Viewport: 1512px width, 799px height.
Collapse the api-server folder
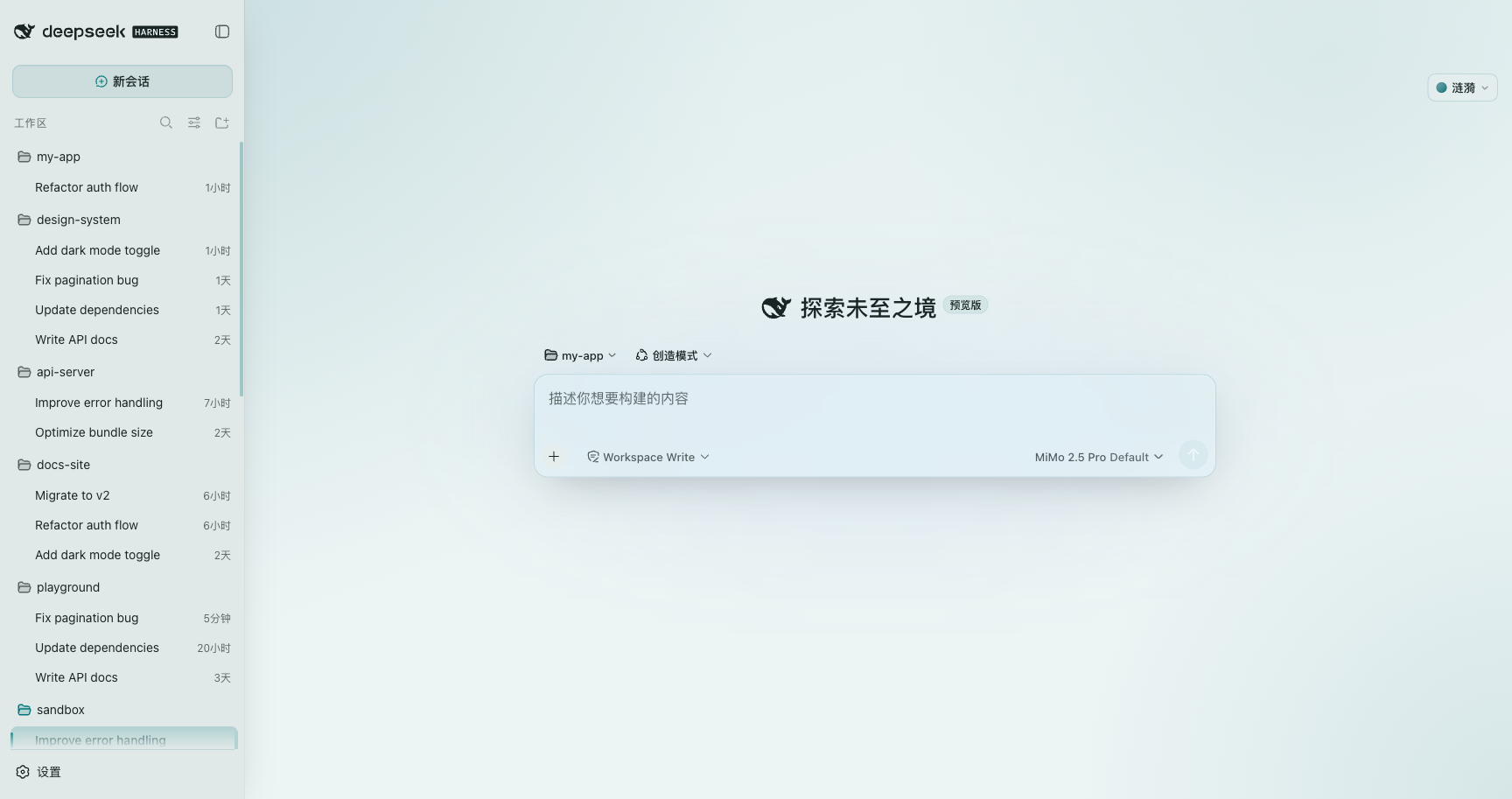122,372
